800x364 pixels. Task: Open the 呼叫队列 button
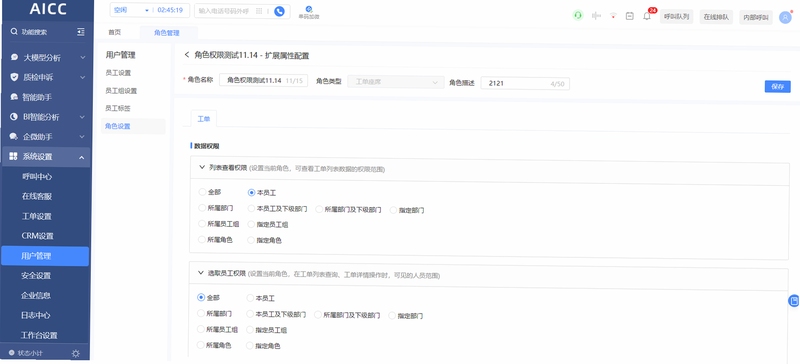677,17
